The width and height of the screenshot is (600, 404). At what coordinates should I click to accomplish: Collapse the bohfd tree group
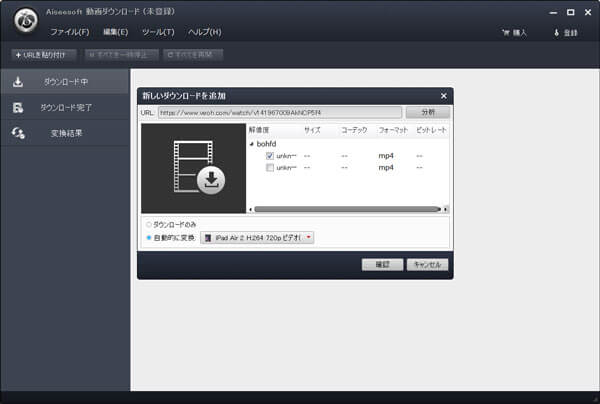point(251,144)
